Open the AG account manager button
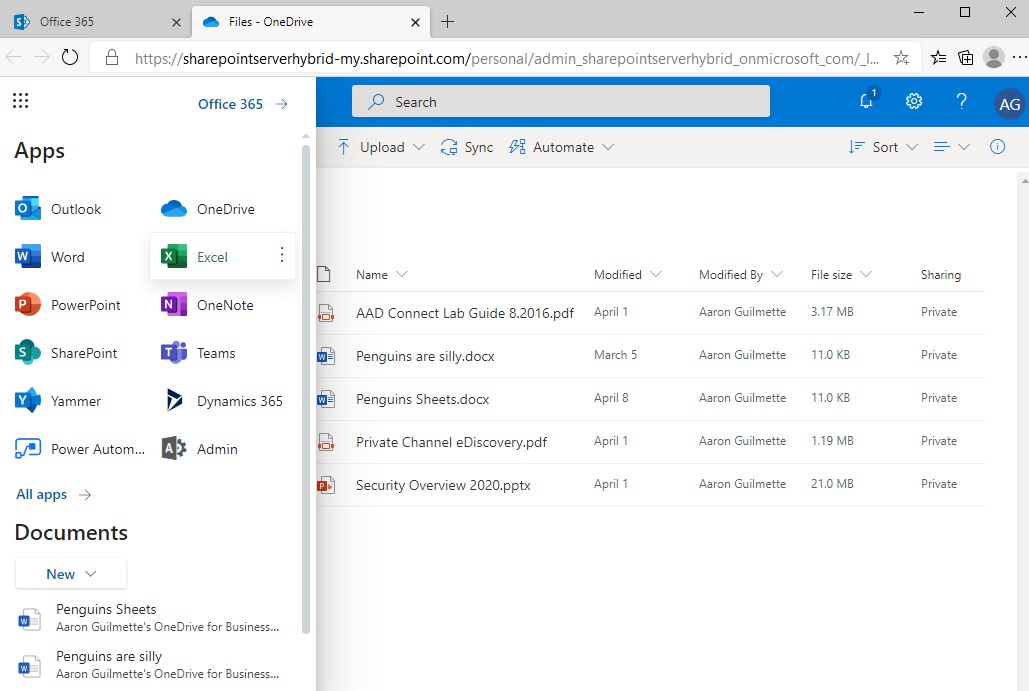Viewport: 1029px width, 691px height. (1009, 104)
